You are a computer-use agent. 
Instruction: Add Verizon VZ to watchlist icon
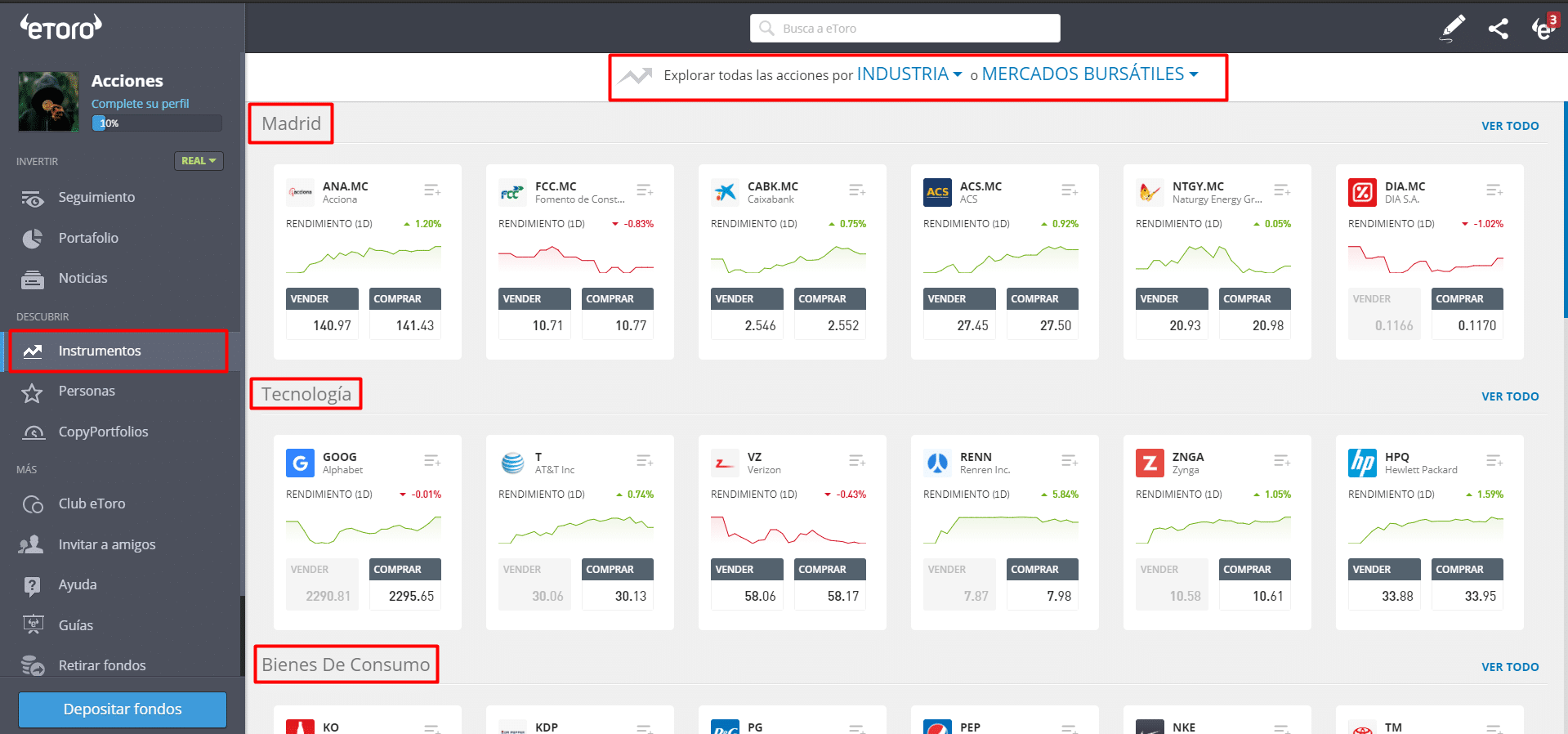tap(857, 461)
